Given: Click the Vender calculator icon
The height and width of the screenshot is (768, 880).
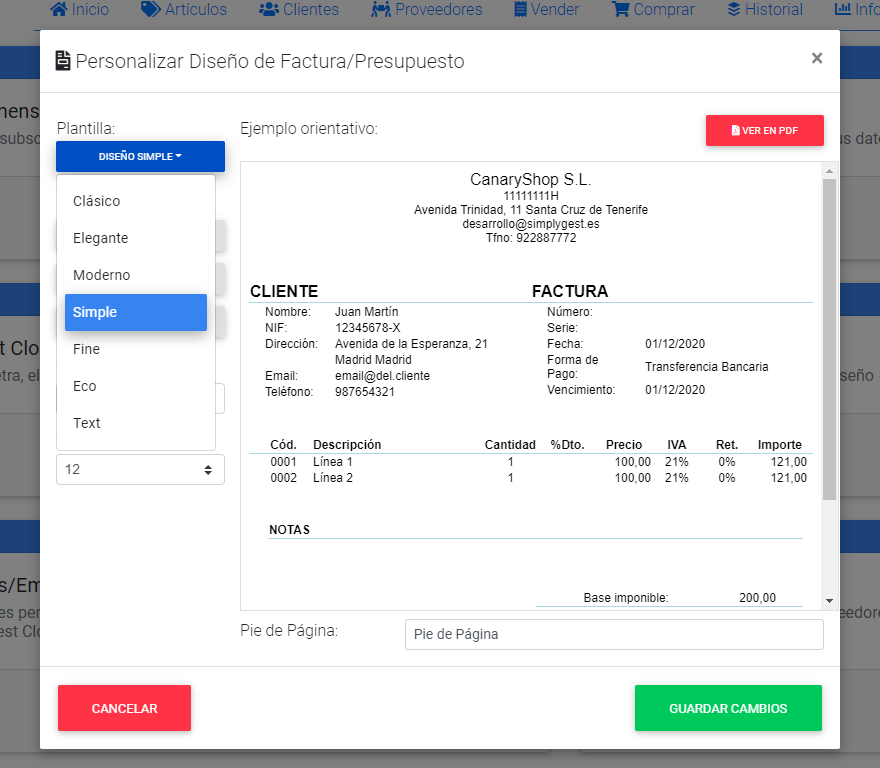Looking at the screenshot, I should [520, 10].
